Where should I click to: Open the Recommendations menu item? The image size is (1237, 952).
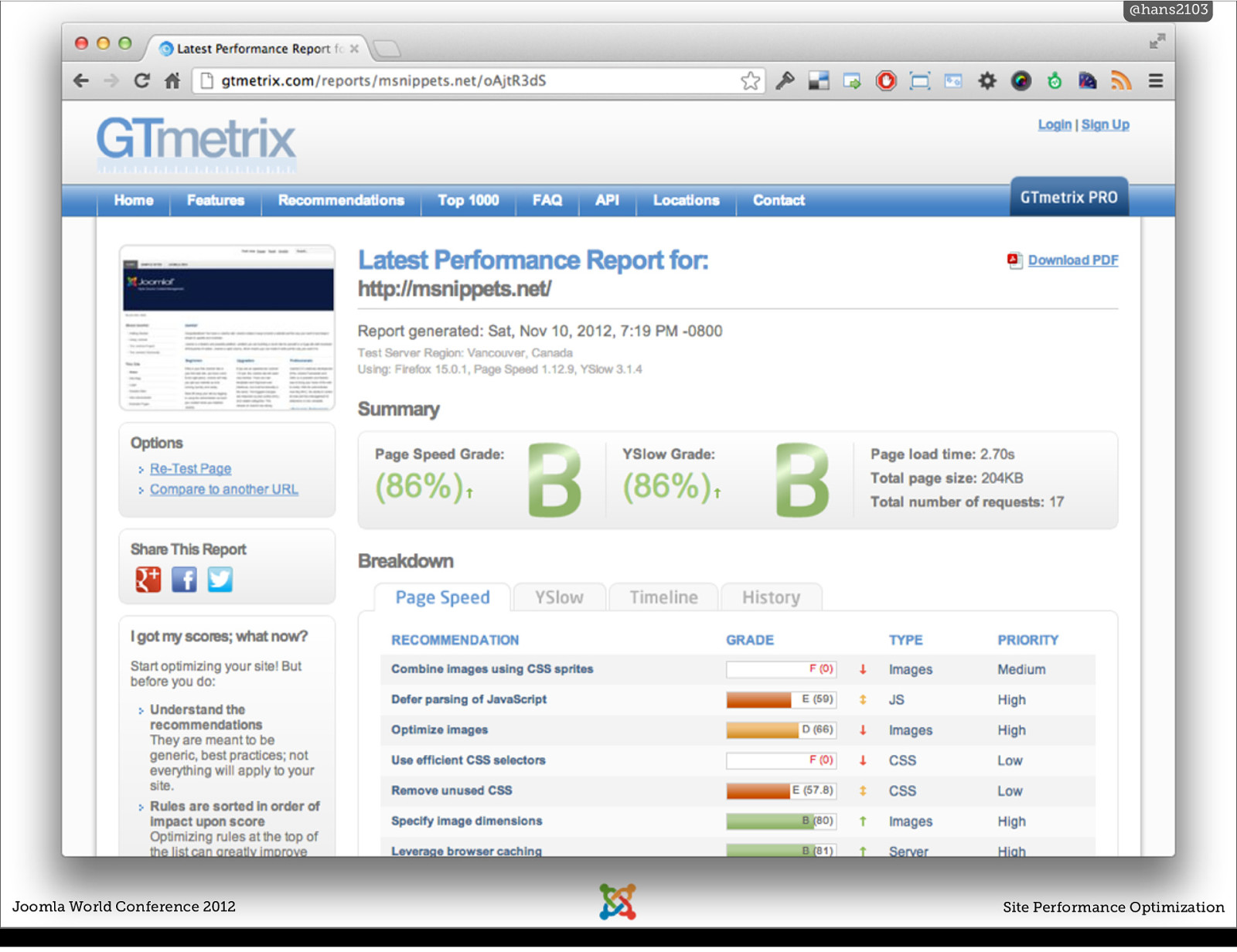pyautogui.click(x=341, y=200)
